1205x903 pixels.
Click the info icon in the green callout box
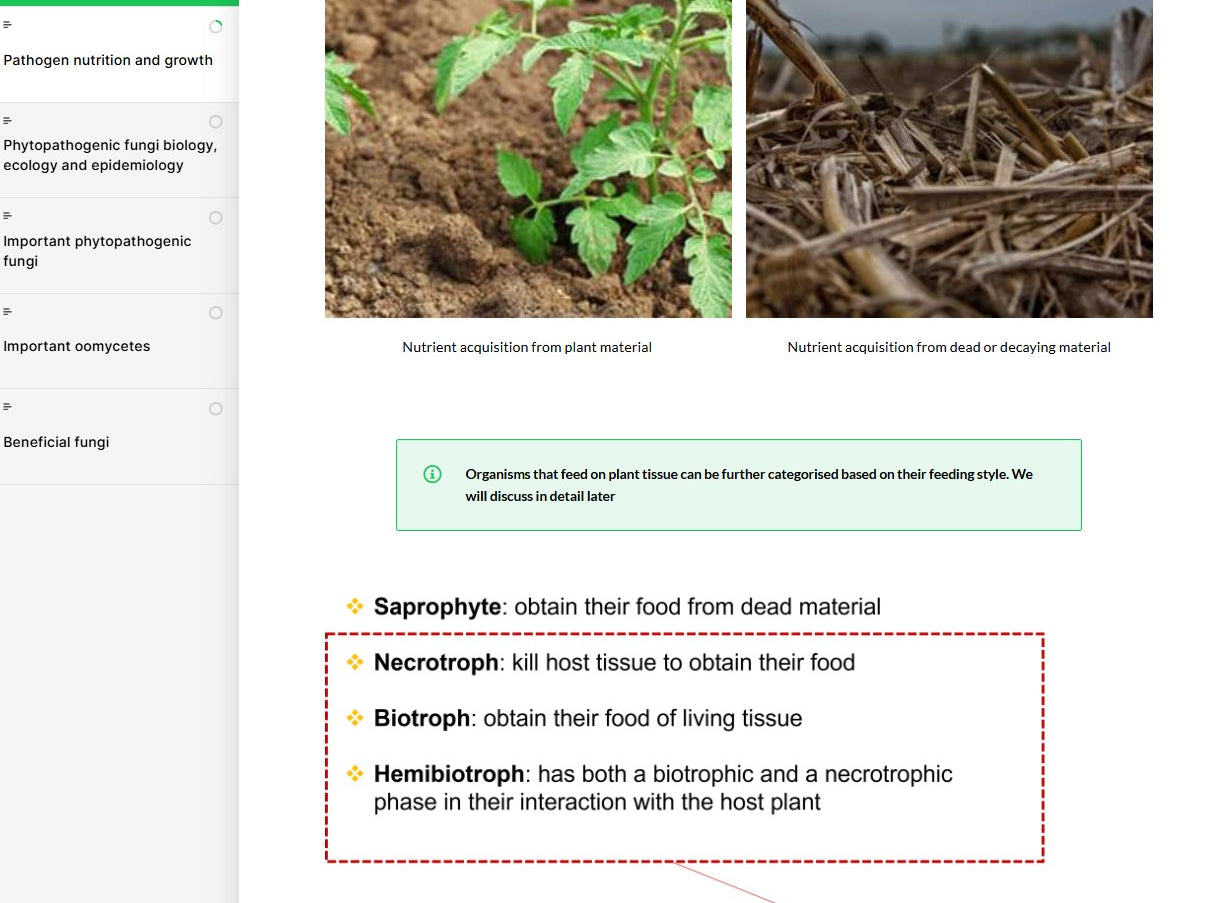click(431, 474)
